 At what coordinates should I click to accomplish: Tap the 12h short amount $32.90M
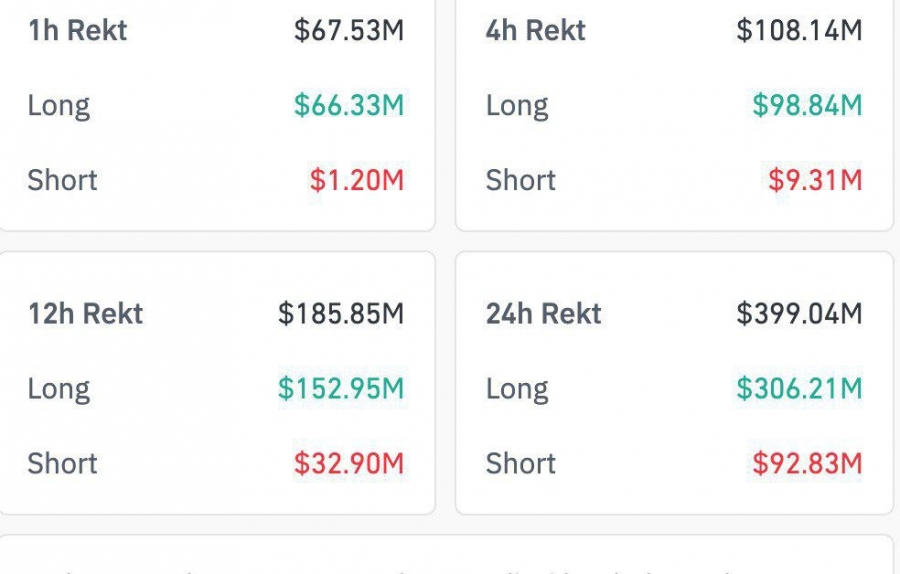[x=349, y=464]
